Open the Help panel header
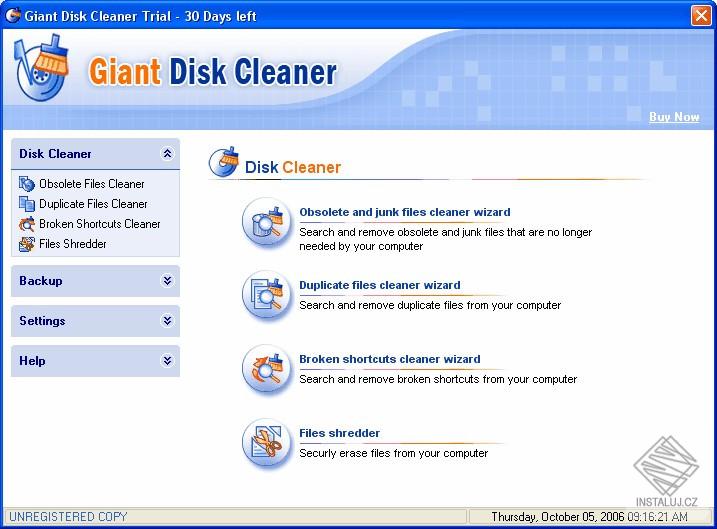717x529 pixels. coord(95,361)
